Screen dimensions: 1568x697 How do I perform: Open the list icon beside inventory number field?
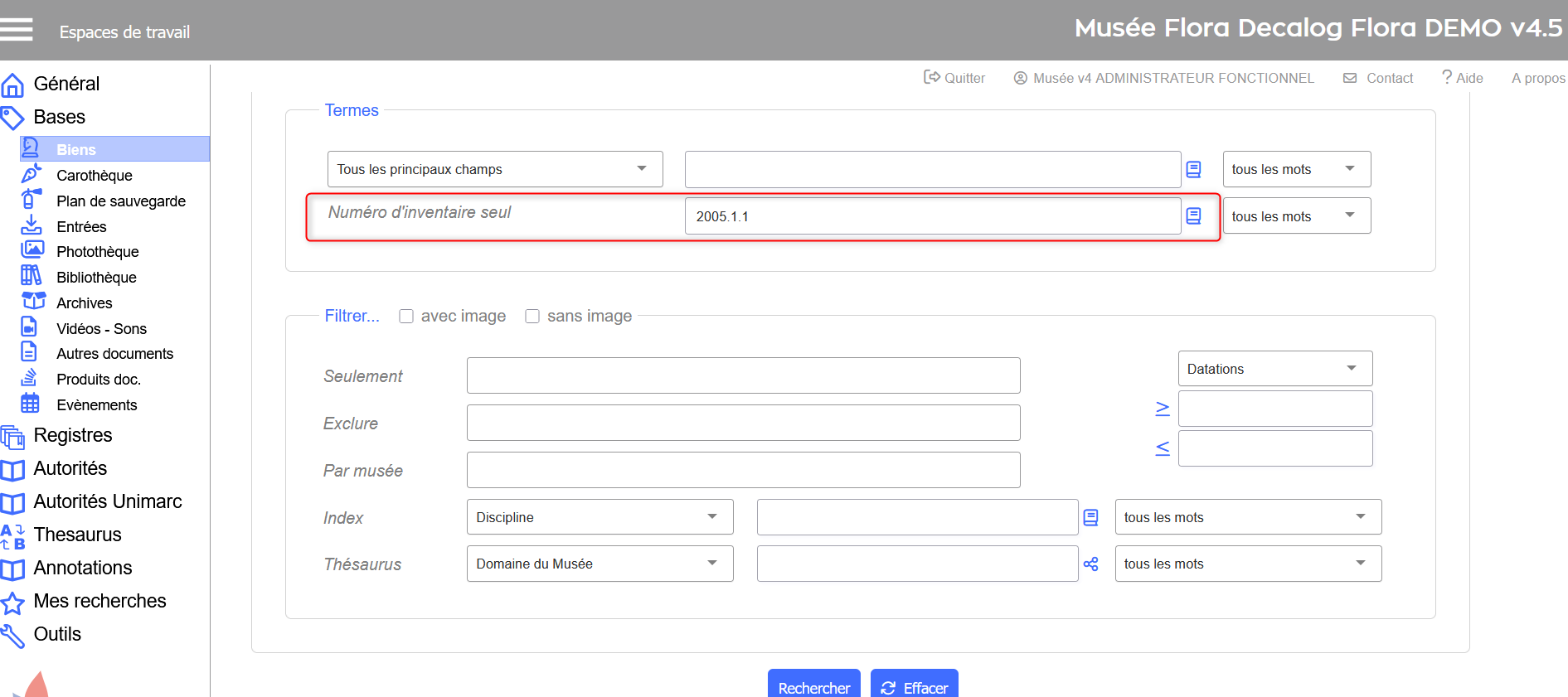point(1193,216)
